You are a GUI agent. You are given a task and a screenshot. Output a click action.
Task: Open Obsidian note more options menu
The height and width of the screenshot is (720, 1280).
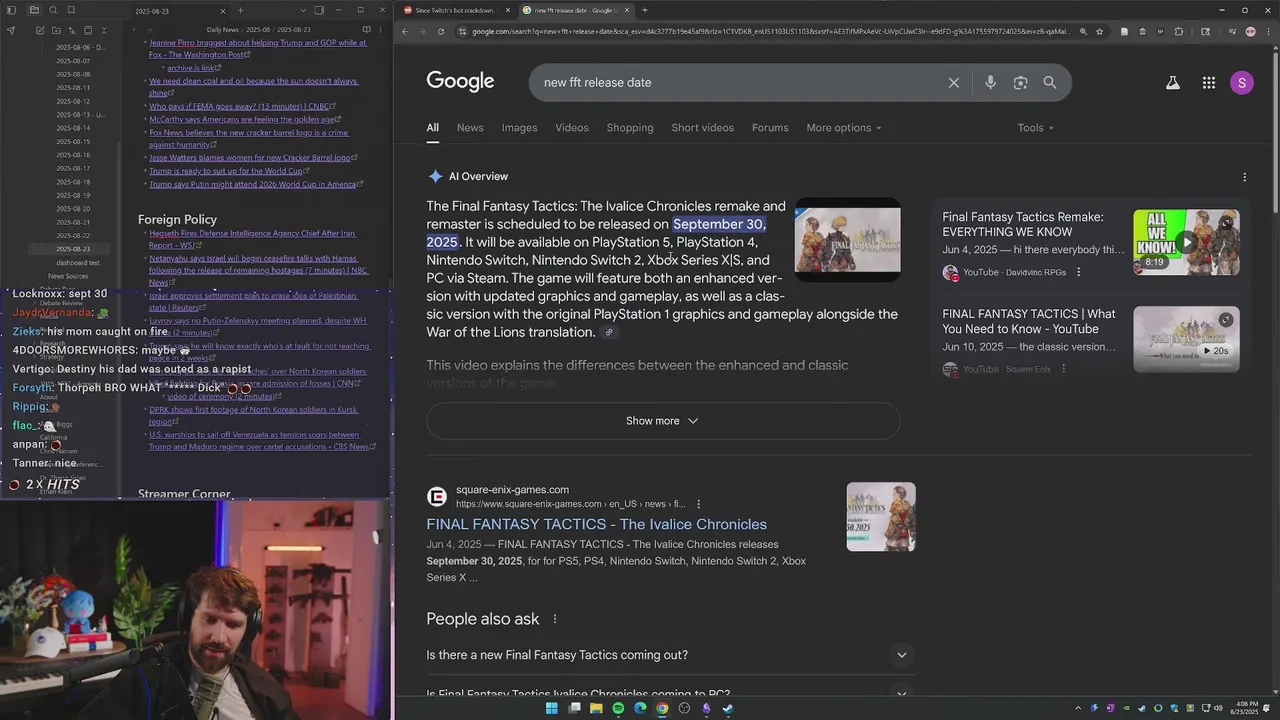click(382, 30)
